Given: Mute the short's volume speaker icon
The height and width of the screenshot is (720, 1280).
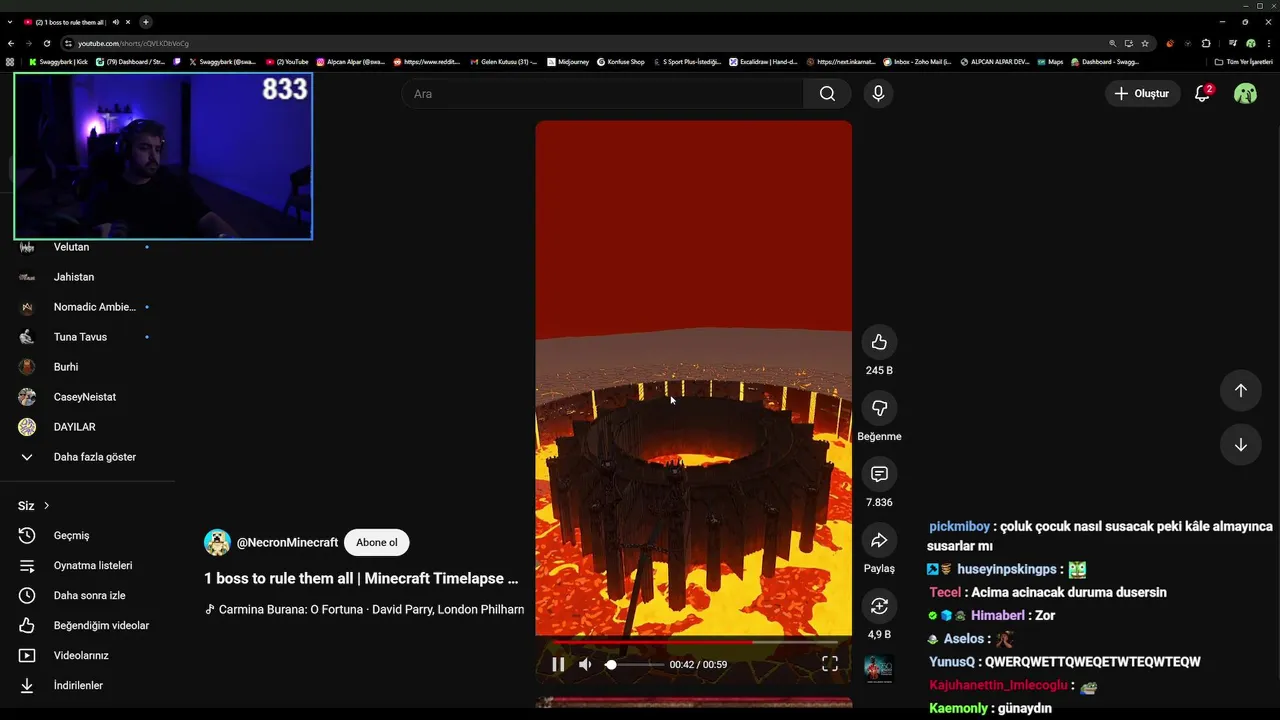Looking at the screenshot, I should click(x=585, y=664).
